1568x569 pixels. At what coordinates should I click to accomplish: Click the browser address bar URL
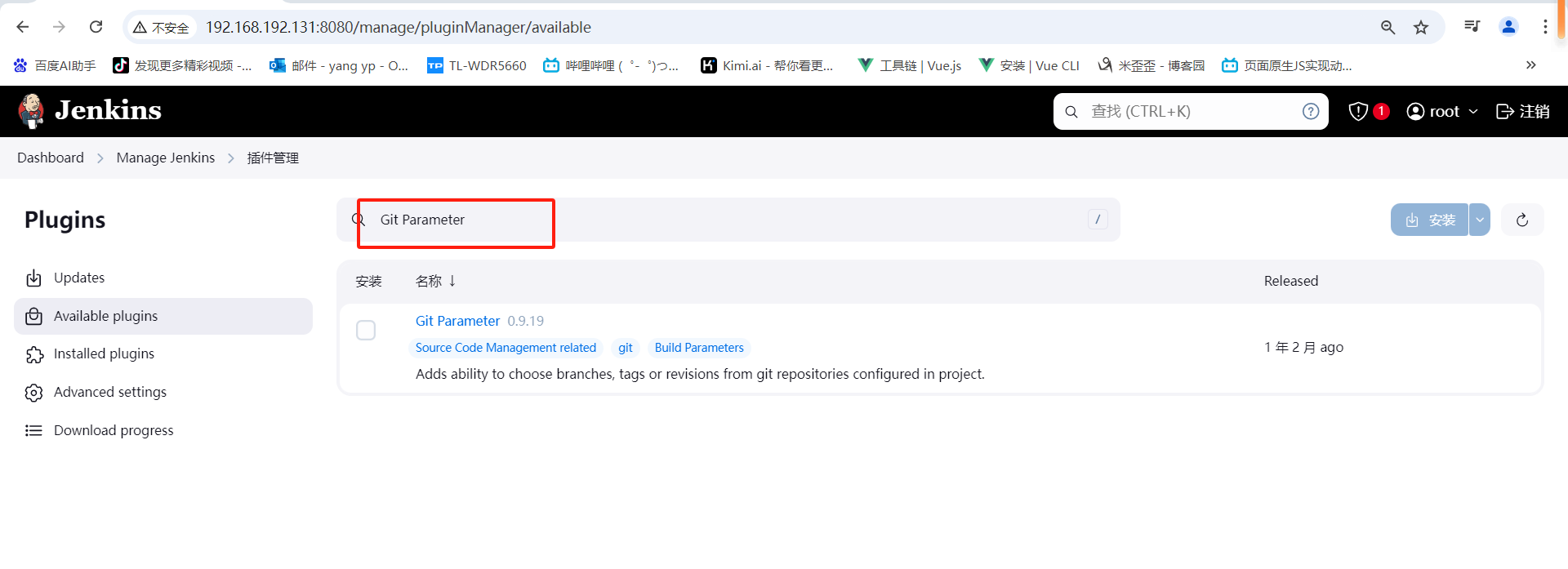(x=399, y=27)
